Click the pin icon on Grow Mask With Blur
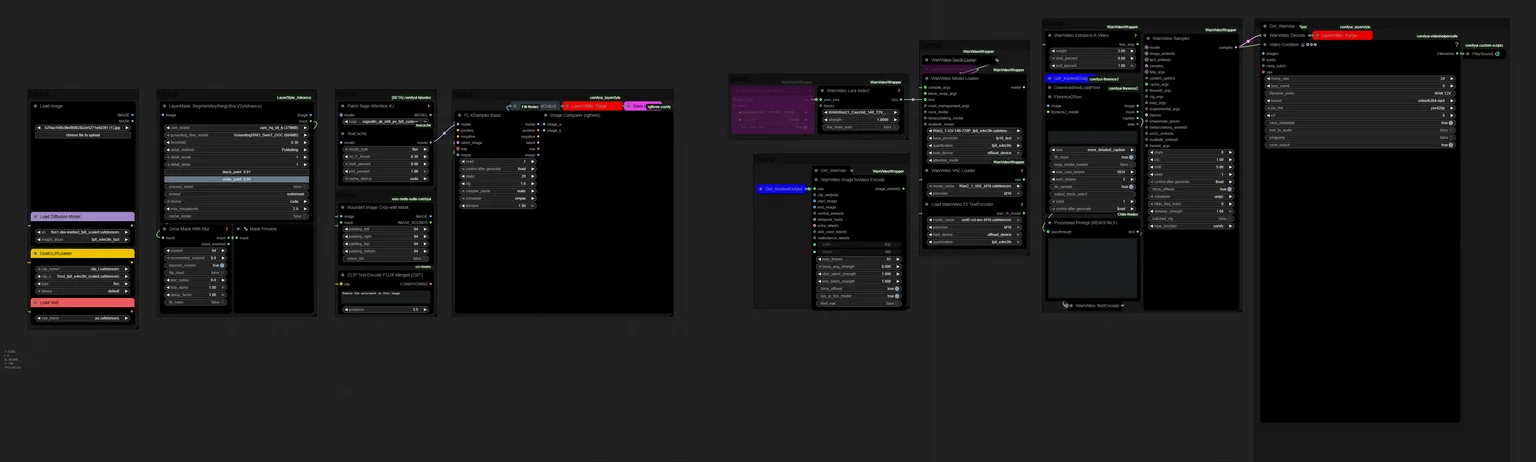The image size is (1536, 462). point(226,229)
